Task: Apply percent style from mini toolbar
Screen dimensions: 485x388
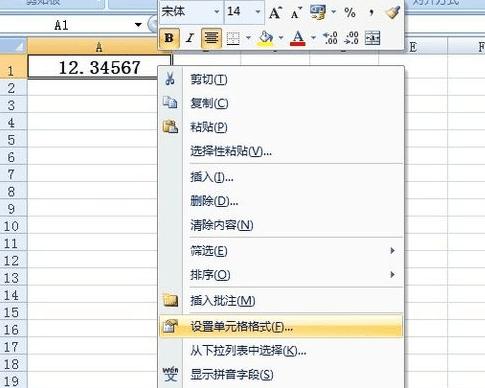Action: [x=350, y=13]
